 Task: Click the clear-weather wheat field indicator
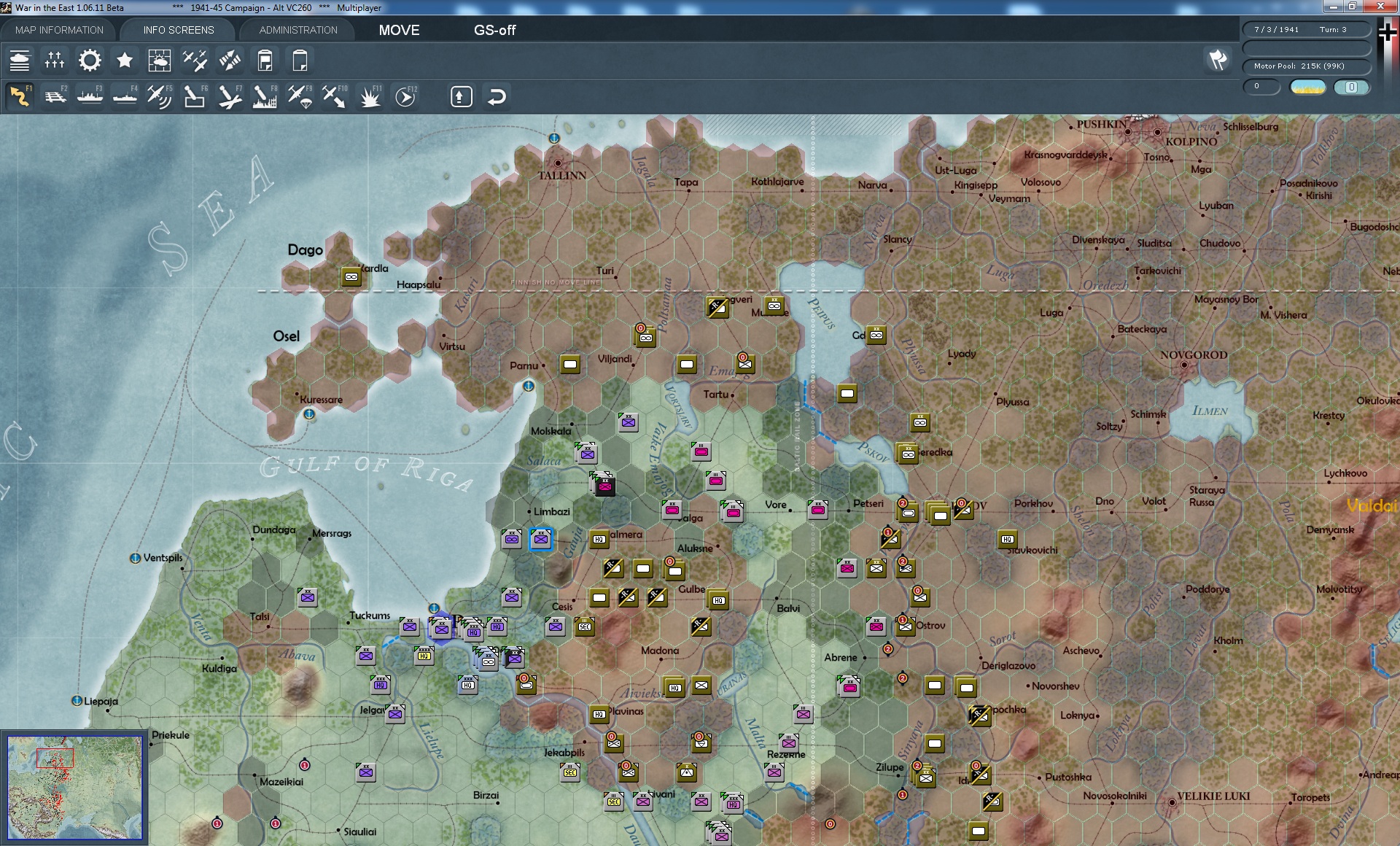(x=1307, y=87)
